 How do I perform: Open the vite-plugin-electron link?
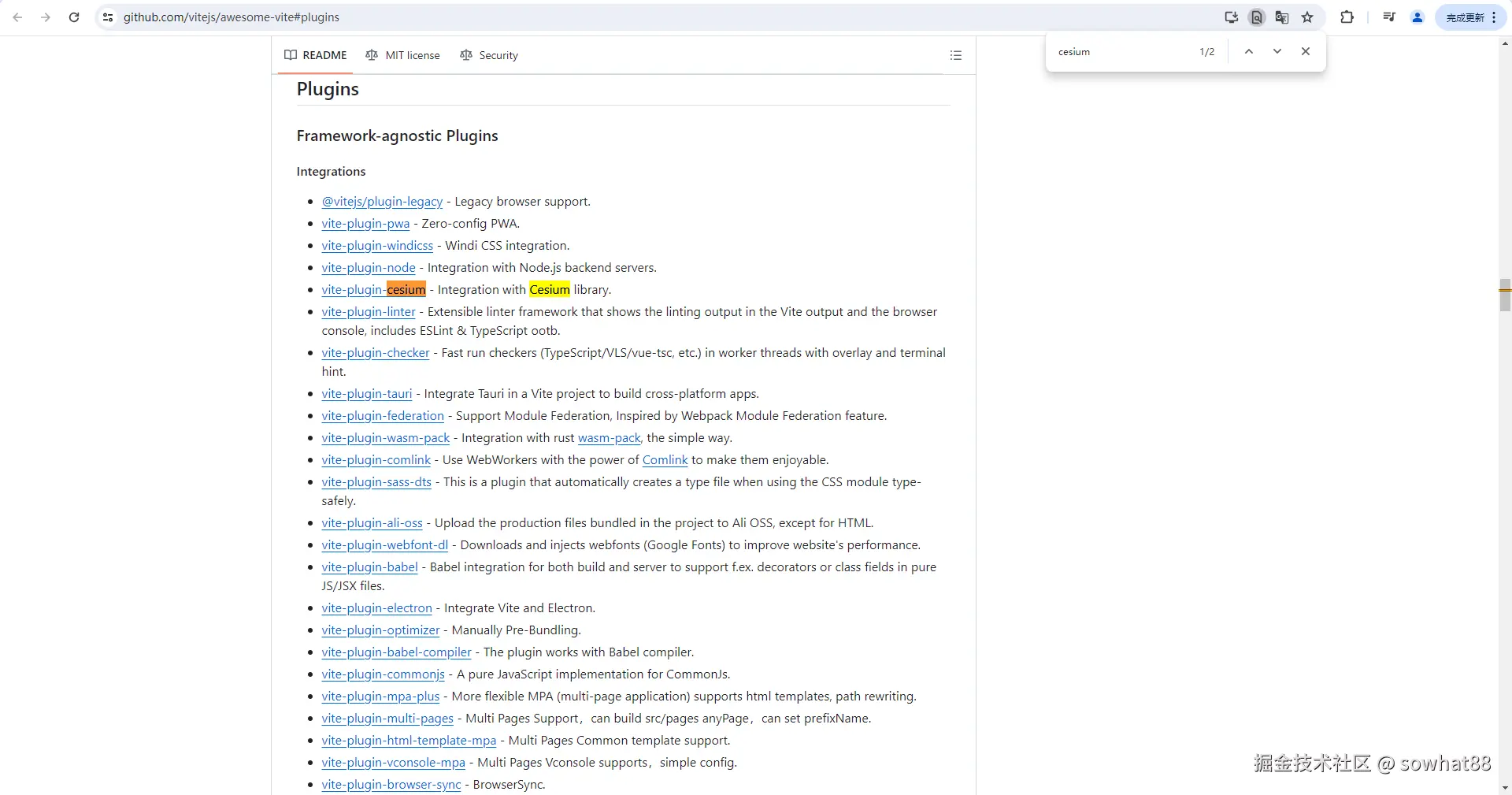377,608
